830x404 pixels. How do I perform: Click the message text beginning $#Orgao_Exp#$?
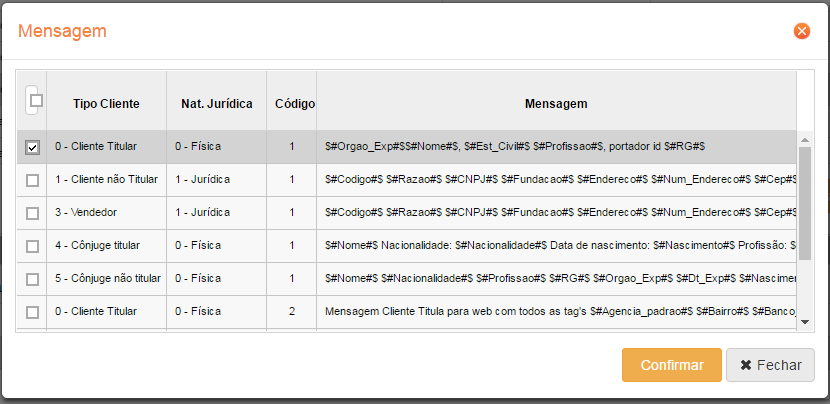click(515, 147)
